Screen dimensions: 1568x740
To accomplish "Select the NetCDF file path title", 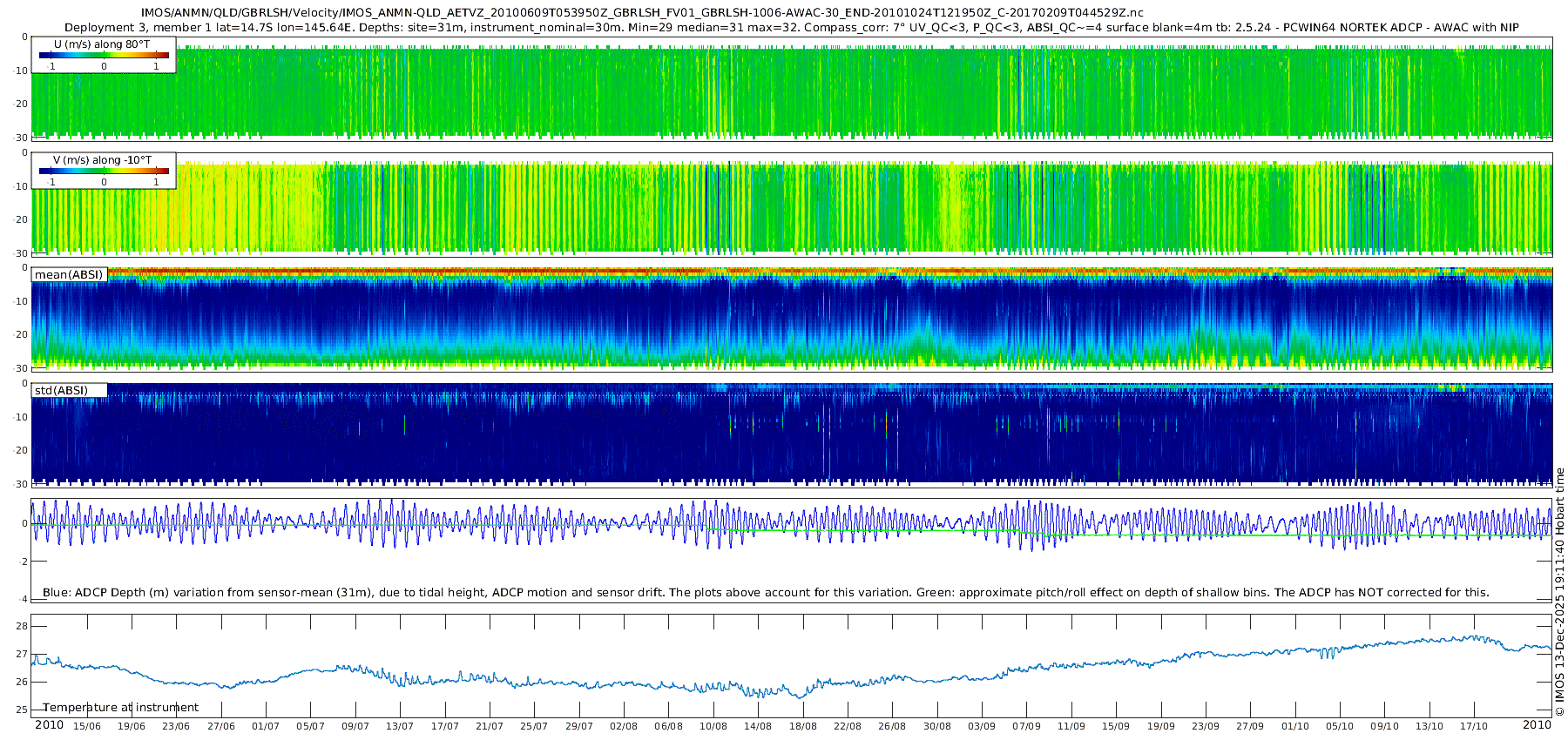I will 642,13.
